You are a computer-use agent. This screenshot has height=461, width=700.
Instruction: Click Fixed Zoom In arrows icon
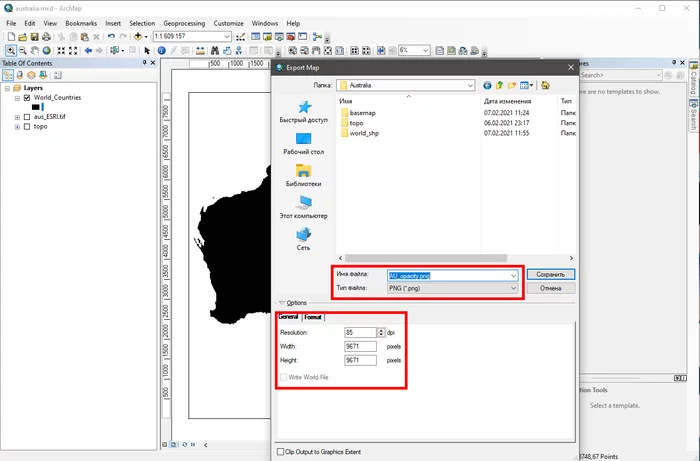coord(61,50)
